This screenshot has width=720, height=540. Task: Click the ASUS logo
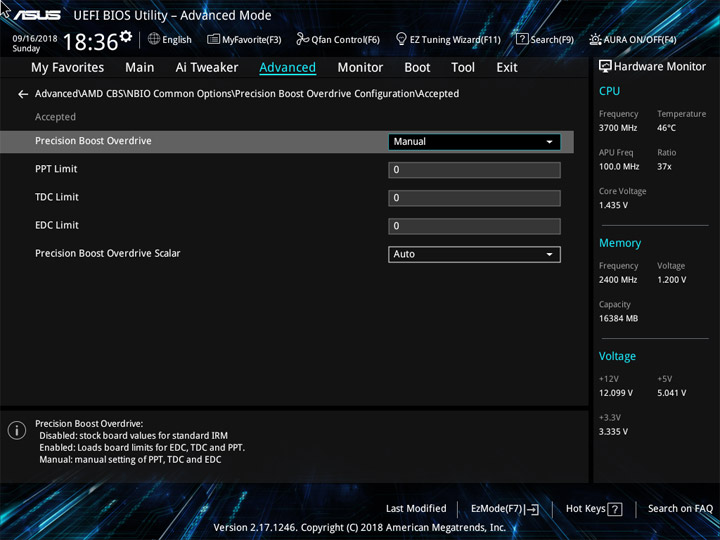point(37,15)
